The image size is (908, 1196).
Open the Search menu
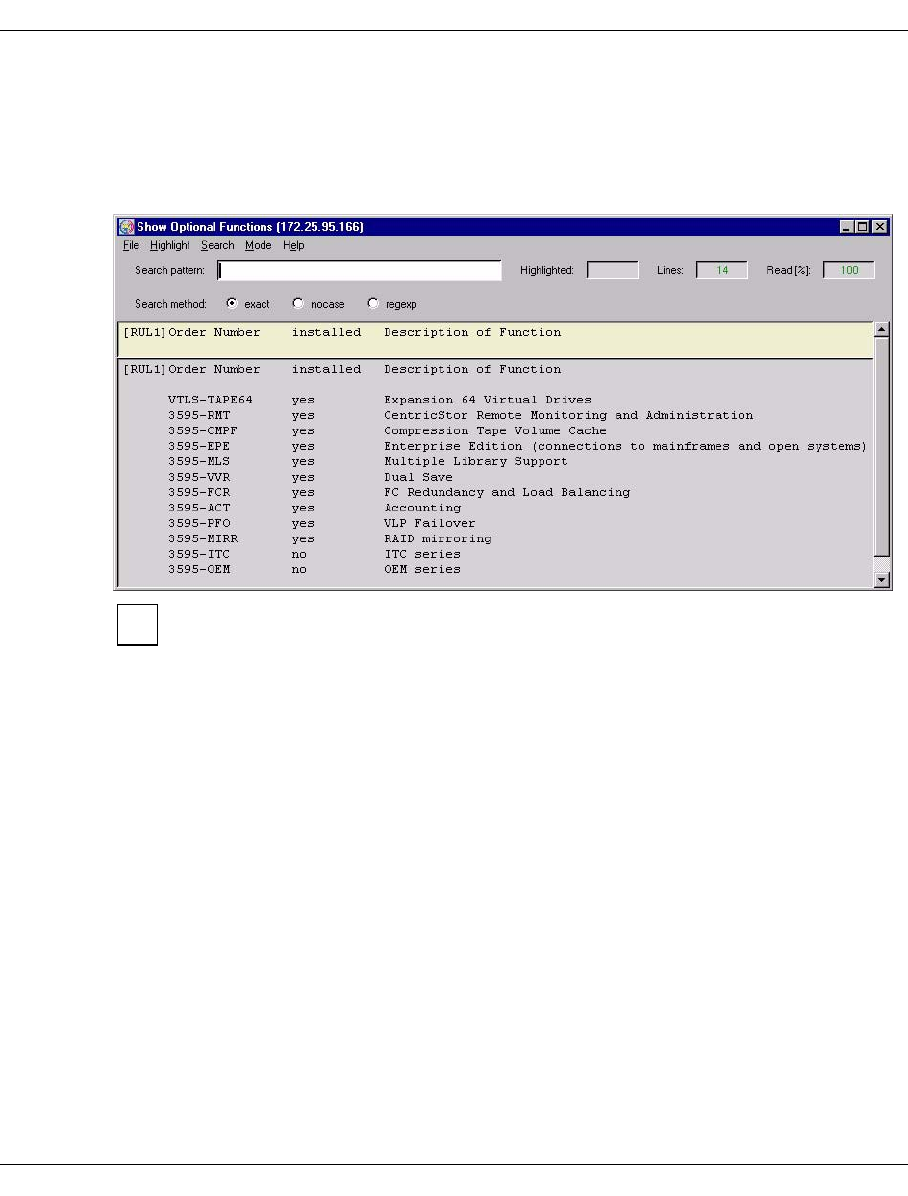(217, 246)
